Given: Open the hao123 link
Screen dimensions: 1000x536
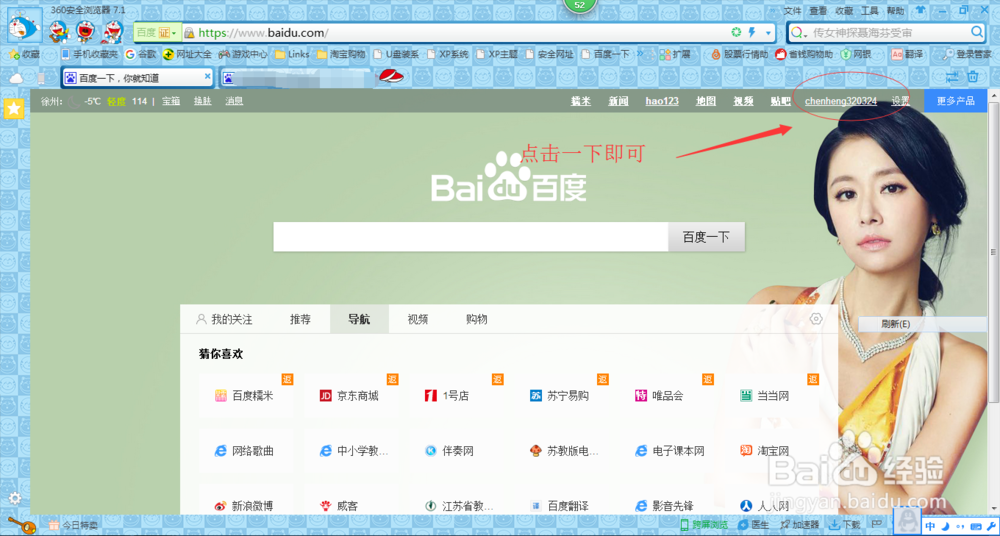Looking at the screenshot, I should 662,101.
